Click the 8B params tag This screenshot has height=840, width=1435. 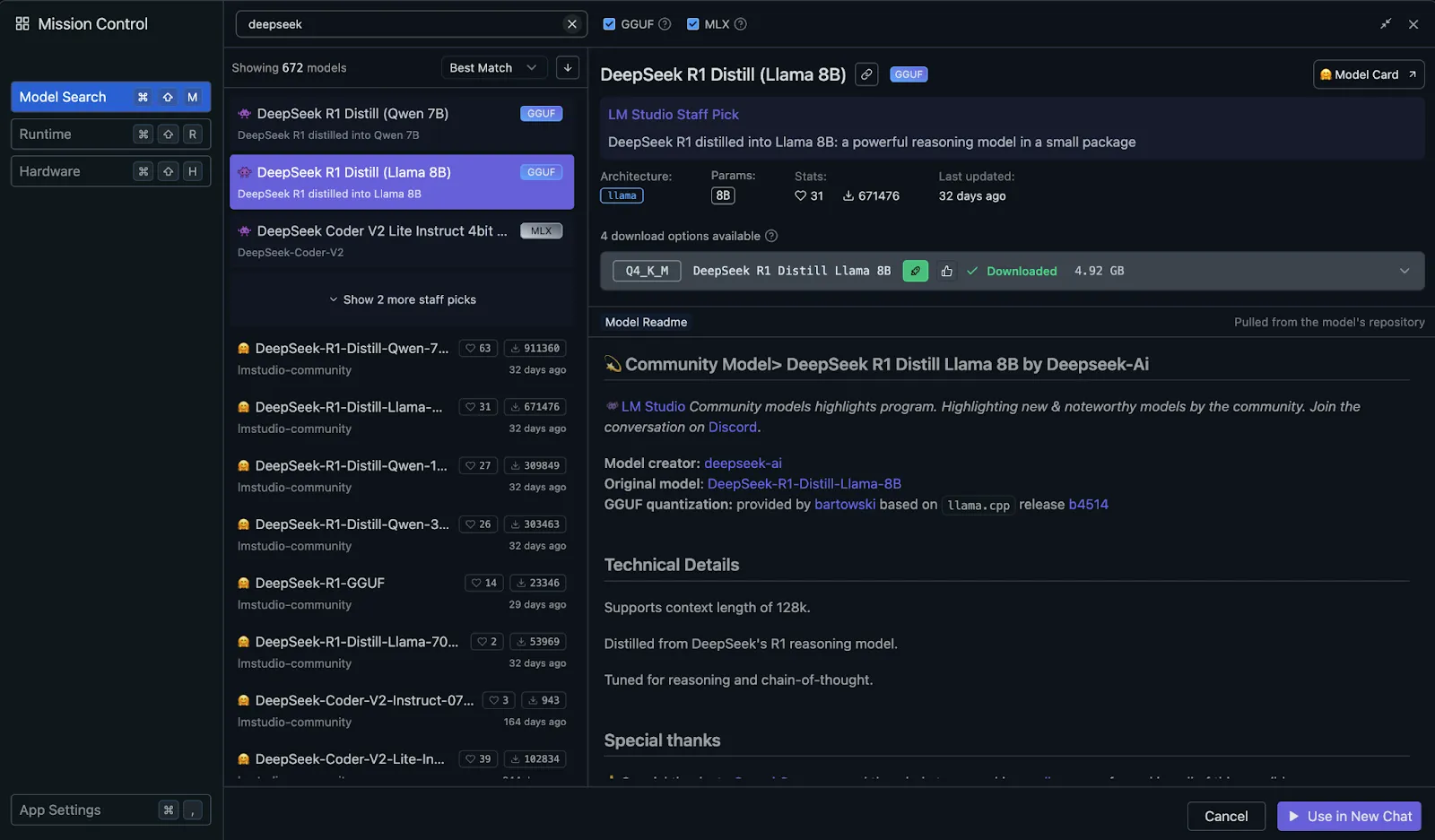coord(723,195)
